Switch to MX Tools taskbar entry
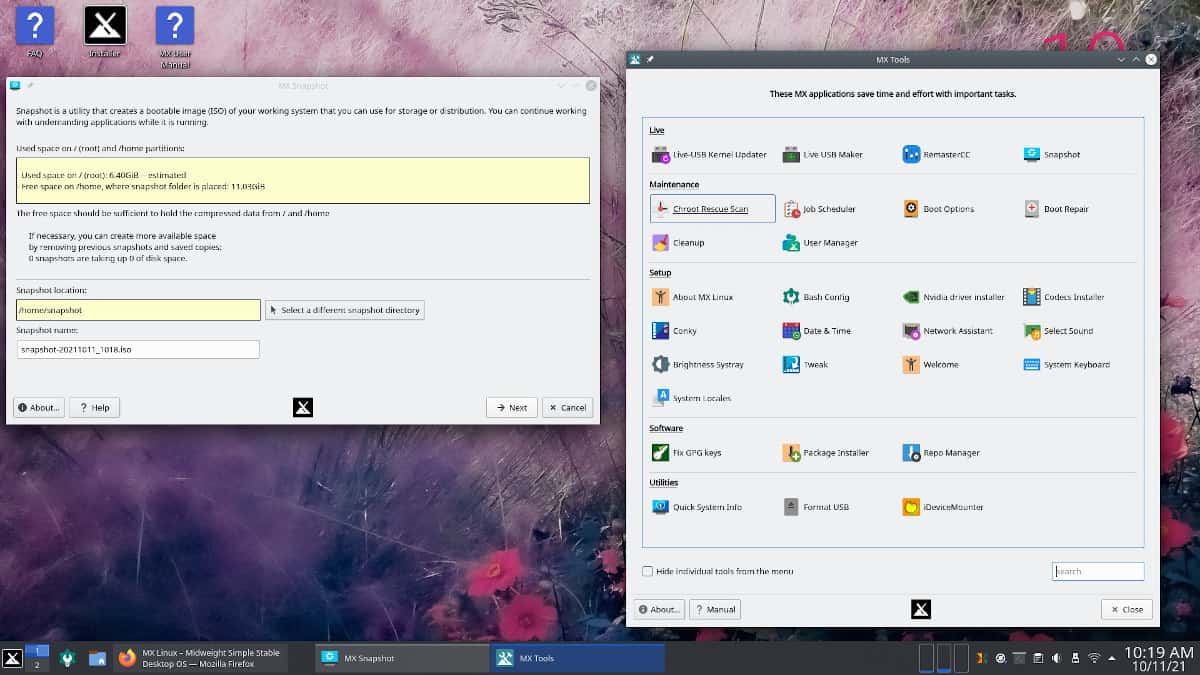Viewport: 1200px width, 675px height. [578, 658]
